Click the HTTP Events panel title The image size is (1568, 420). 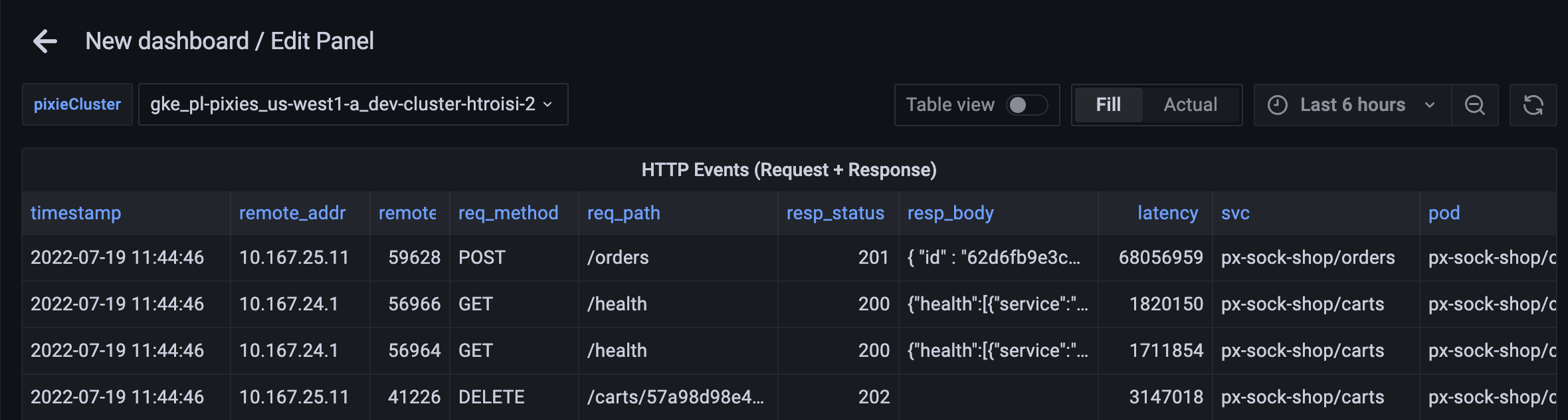[789, 170]
